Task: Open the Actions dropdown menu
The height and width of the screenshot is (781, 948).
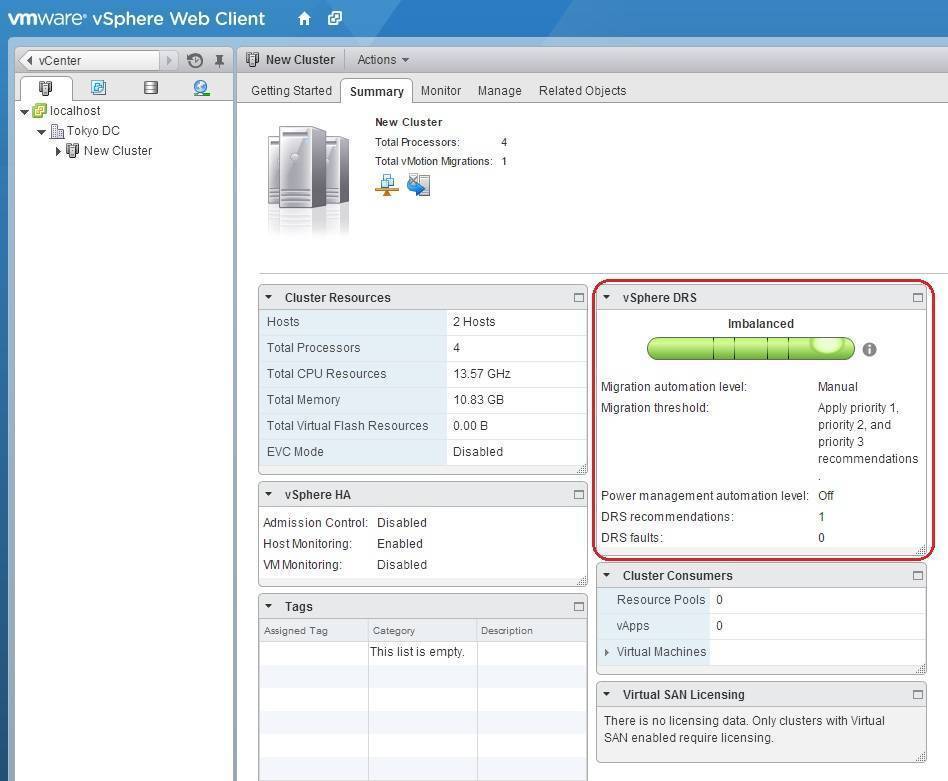Action: pos(383,60)
